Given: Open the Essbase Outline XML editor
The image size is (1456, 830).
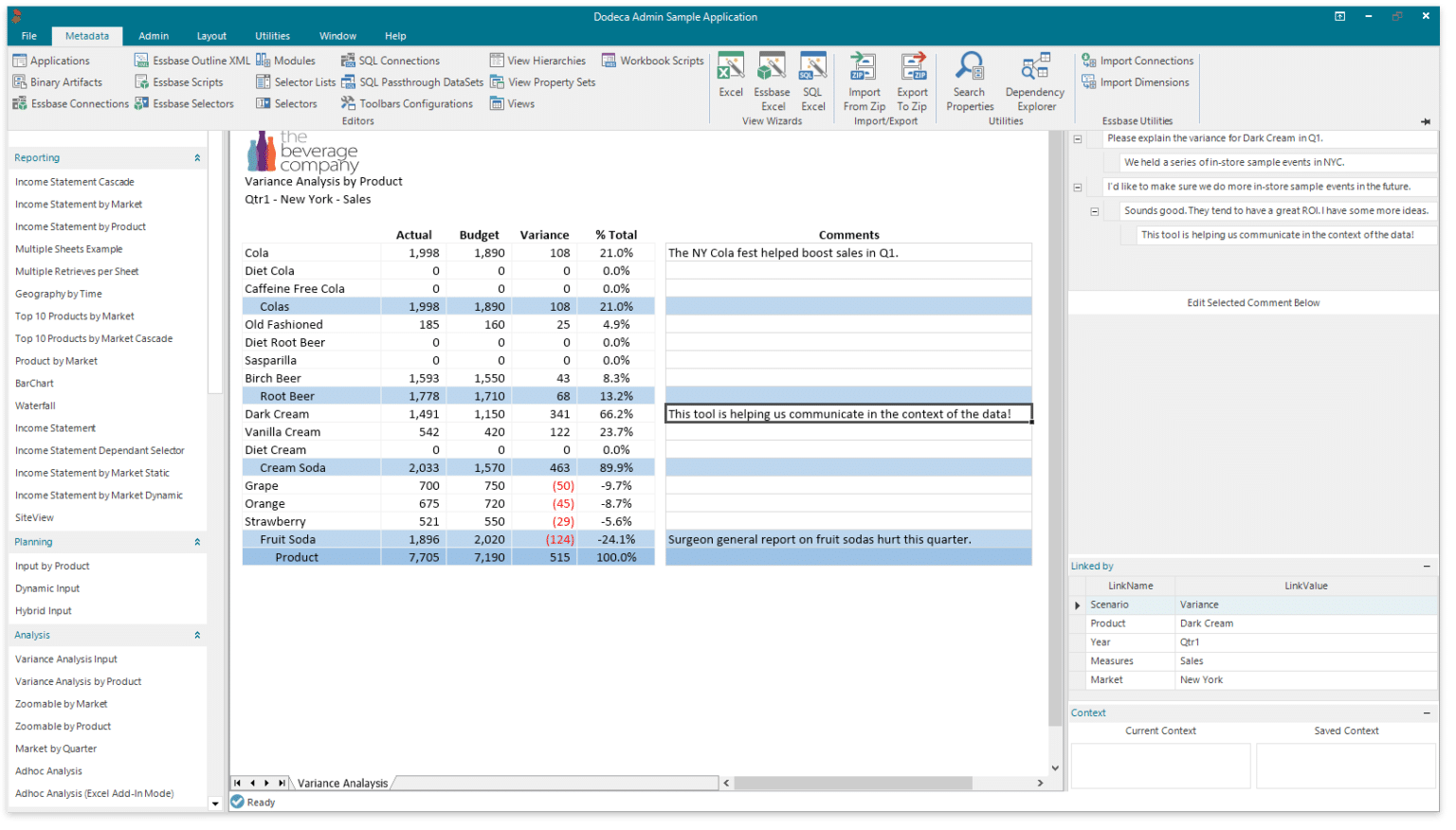Looking at the screenshot, I should (192, 60).
